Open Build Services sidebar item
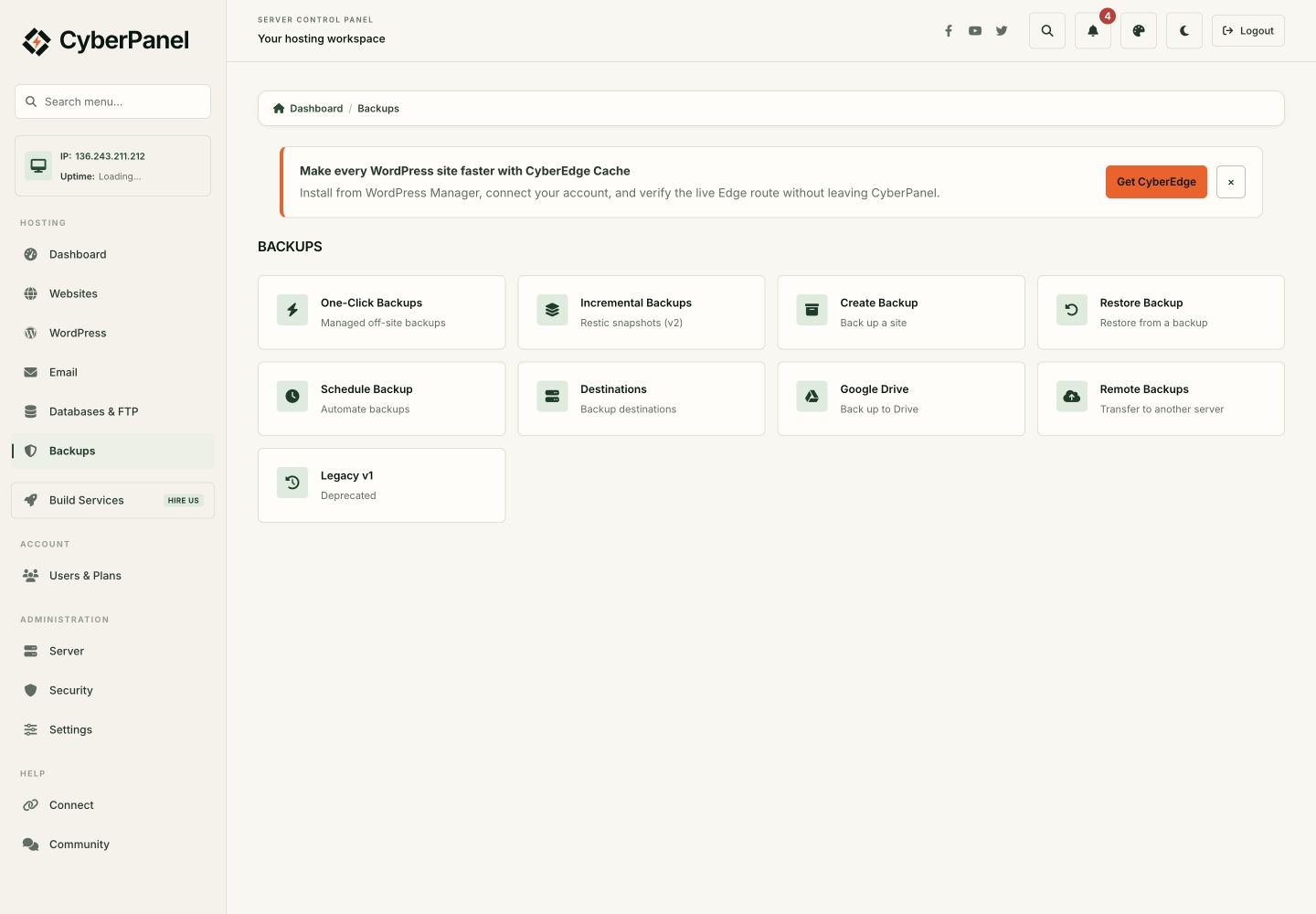 112,500
